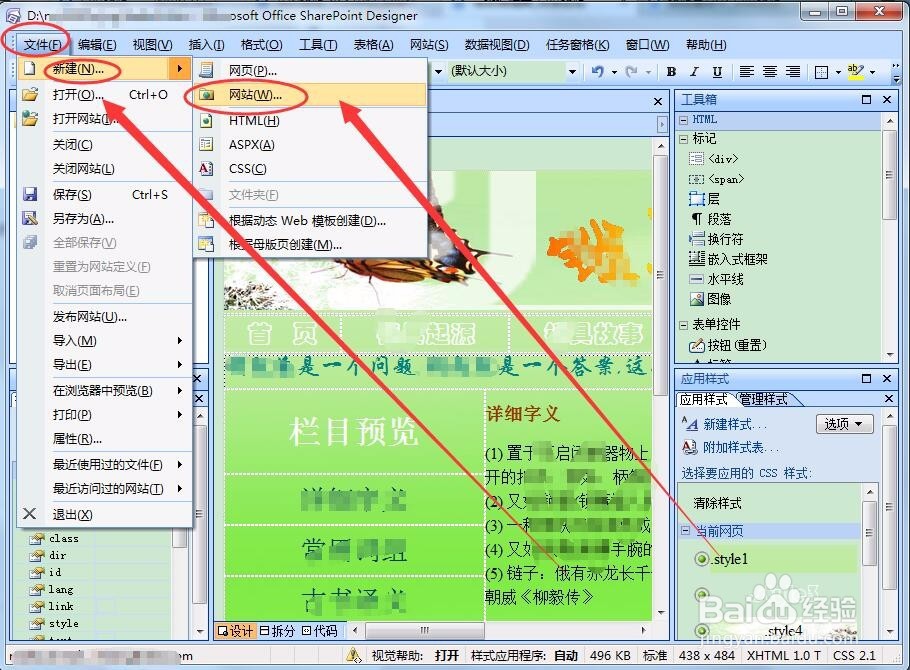Viewport: 910px width, 670px height.
Task: Switch to 代码 code view
Action: coord(320,631)
